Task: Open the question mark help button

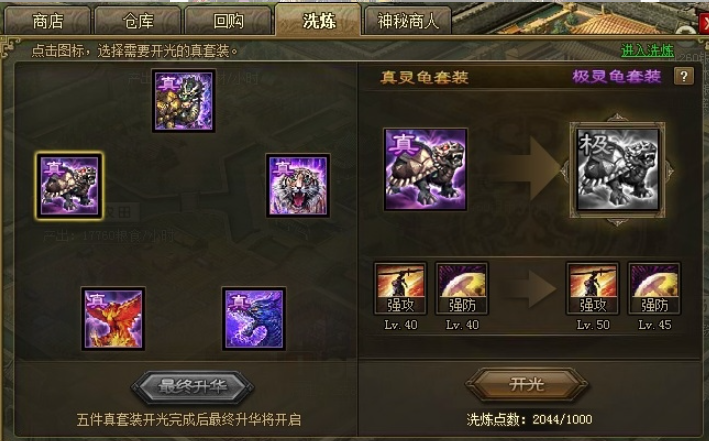Action: pyautogui.click(x=684, y=76)
